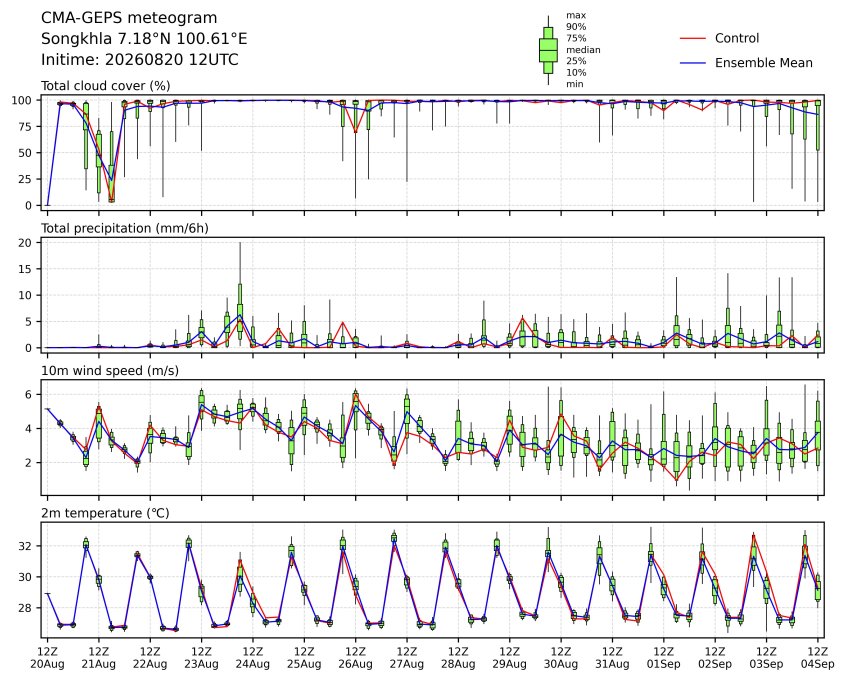Click the Total precipitation panel title

125,228
